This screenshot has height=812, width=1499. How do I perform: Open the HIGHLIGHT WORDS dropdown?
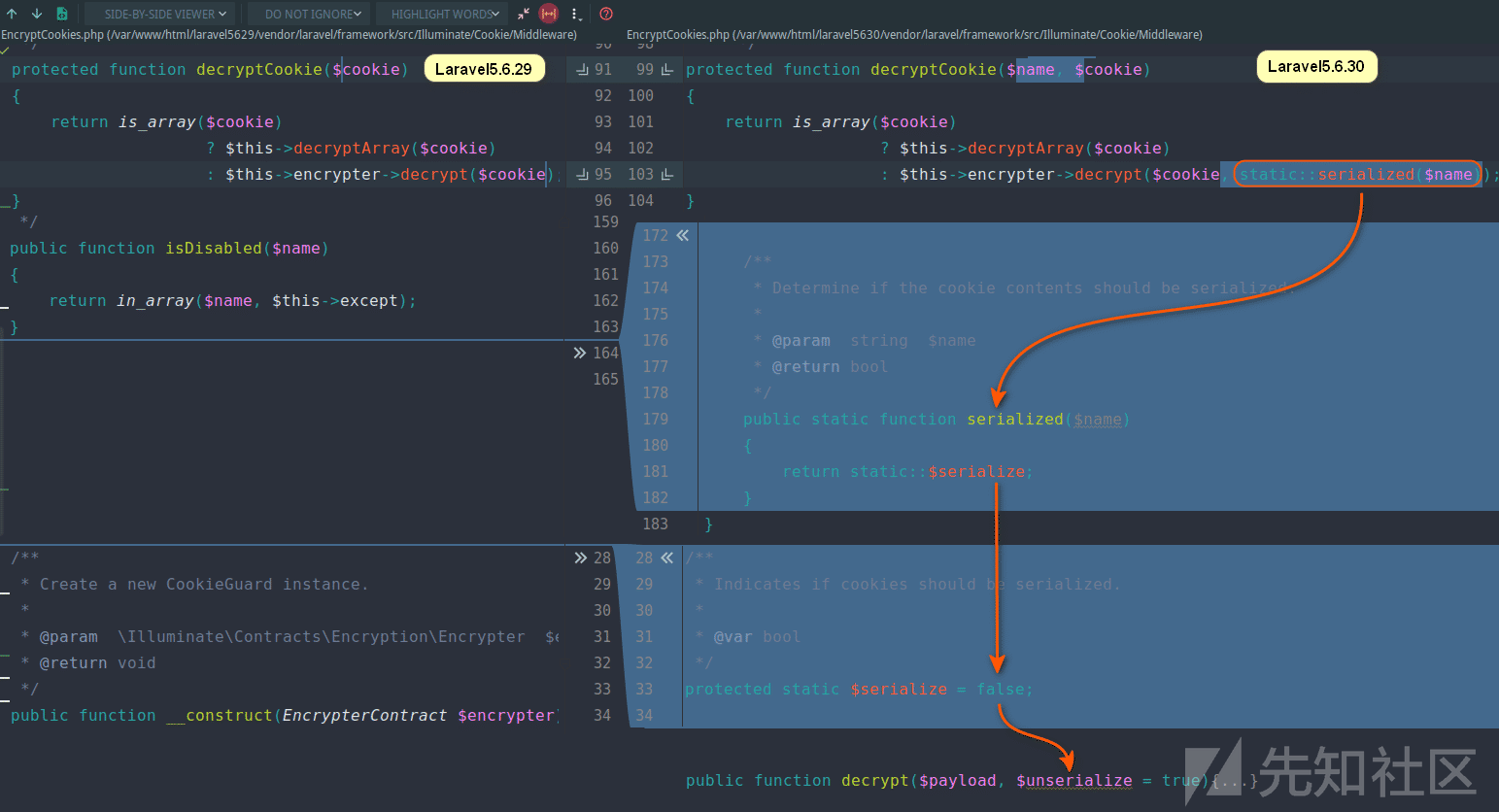click(440, 14)
